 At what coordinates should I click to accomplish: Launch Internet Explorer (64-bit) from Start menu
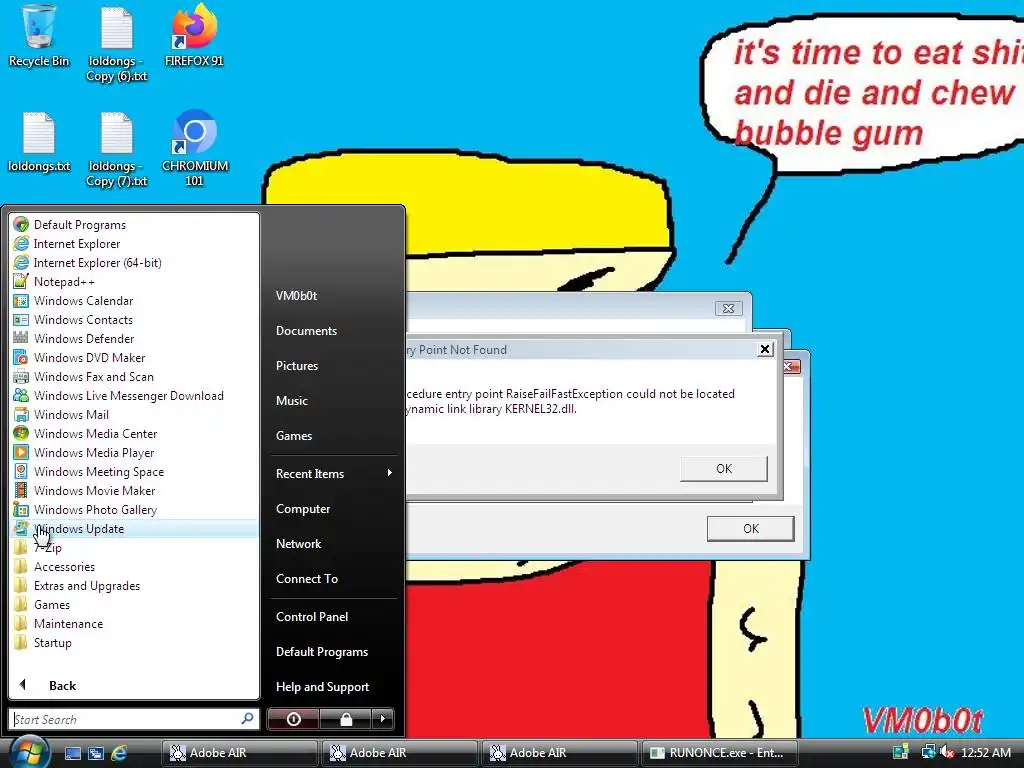pyautogui.click(x=134, y=263)
